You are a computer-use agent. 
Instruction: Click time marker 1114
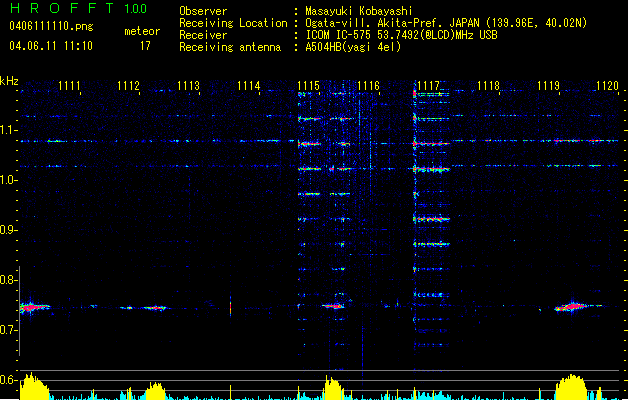248,86
